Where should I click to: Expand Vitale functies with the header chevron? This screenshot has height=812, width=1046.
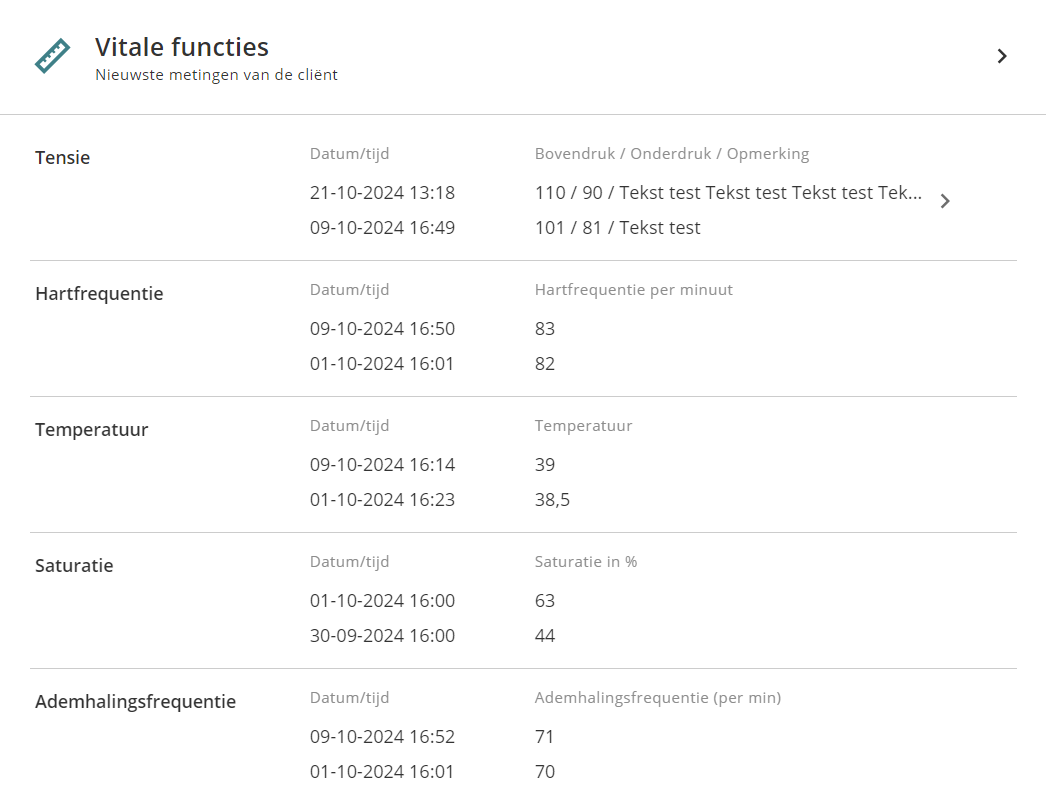[x=1002, y=57]
